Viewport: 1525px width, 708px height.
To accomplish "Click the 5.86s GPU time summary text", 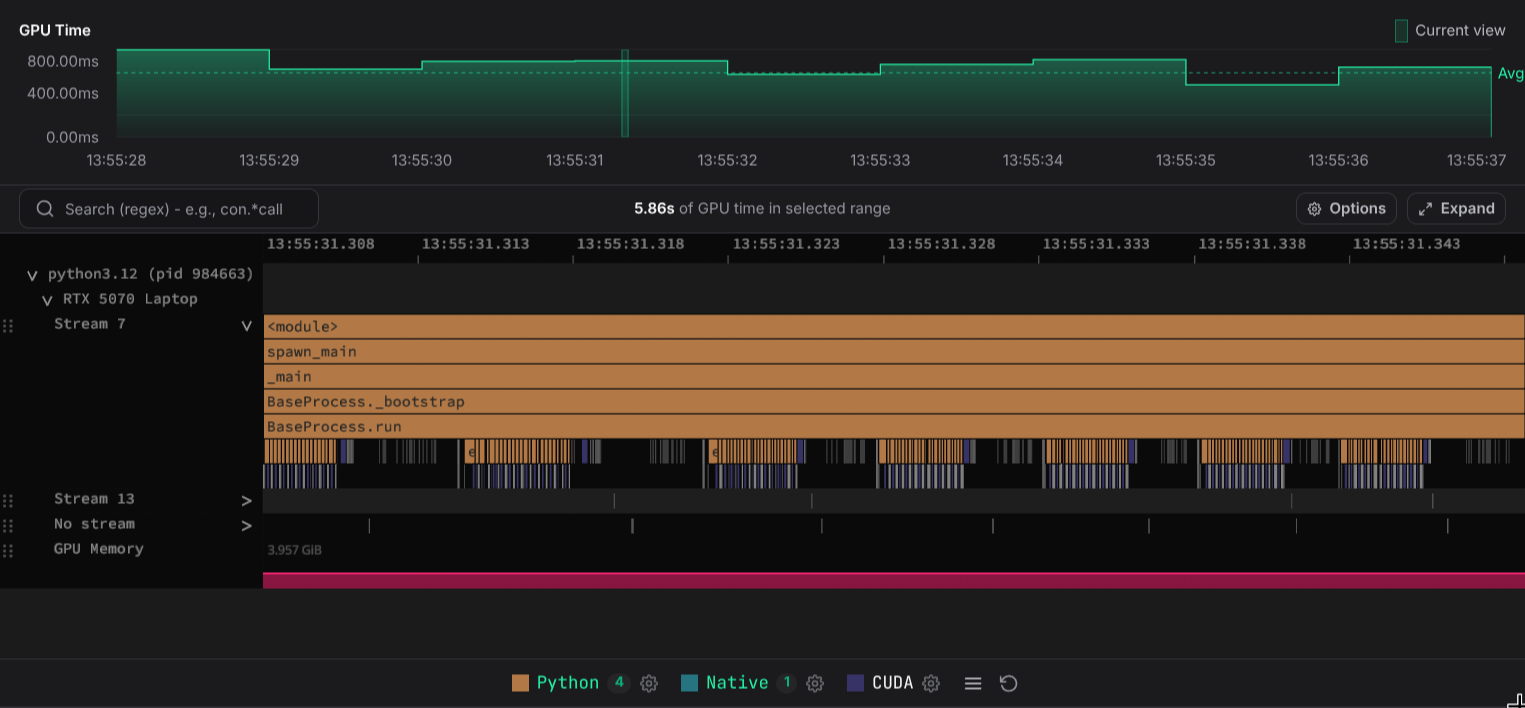I will pos(762,208).
